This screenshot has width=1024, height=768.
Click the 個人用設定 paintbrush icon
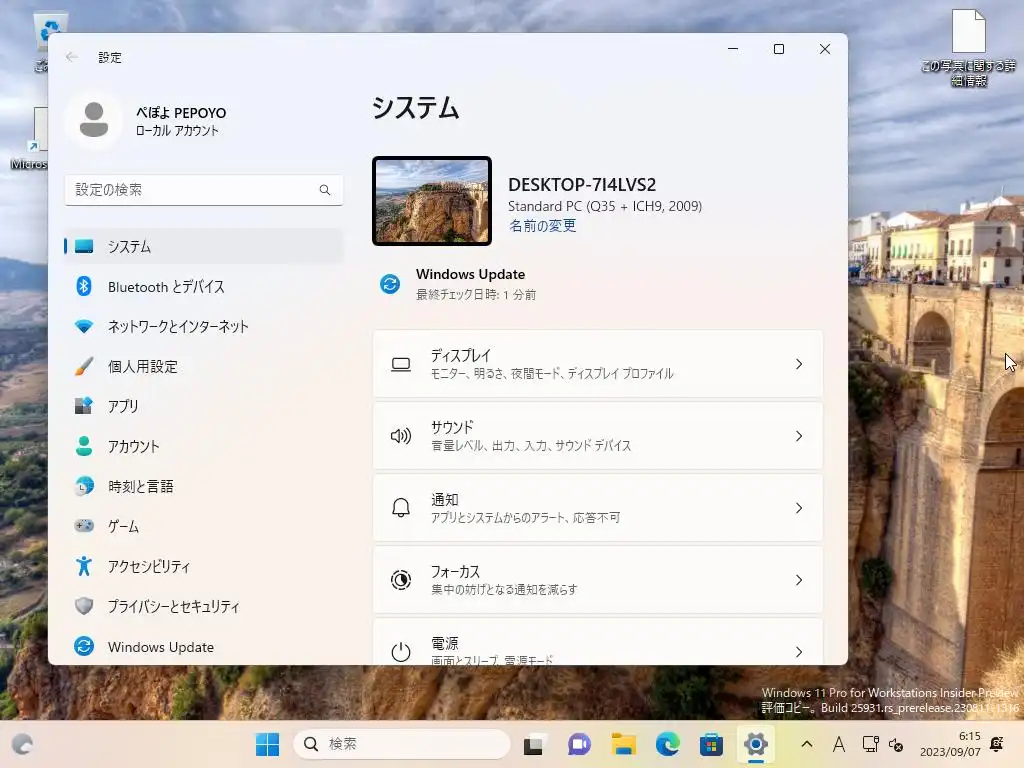pos(84,366)
